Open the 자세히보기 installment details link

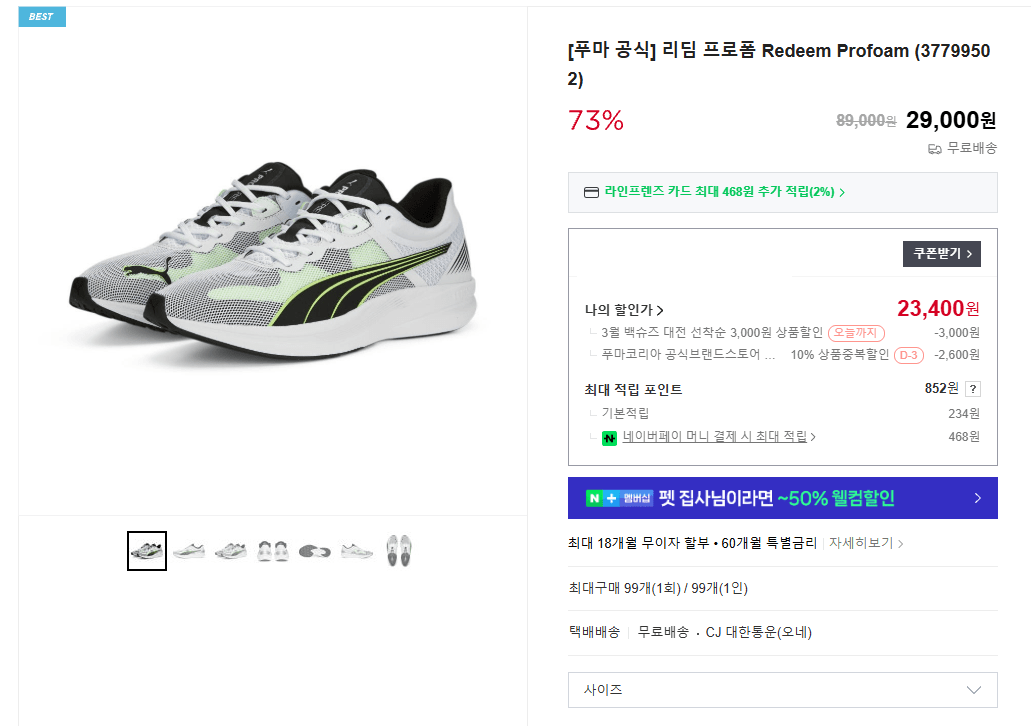click(x=862, y=541)
